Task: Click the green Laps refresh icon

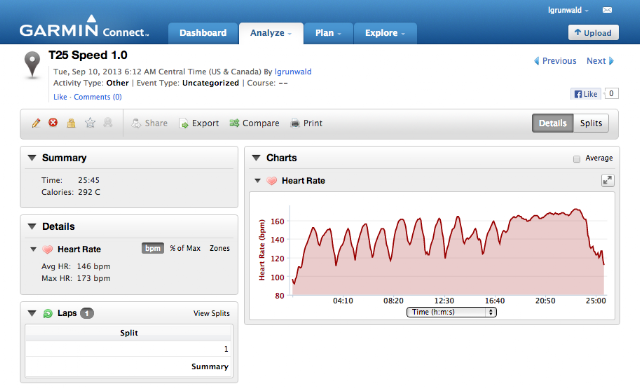Action: (x=48, y=313)
